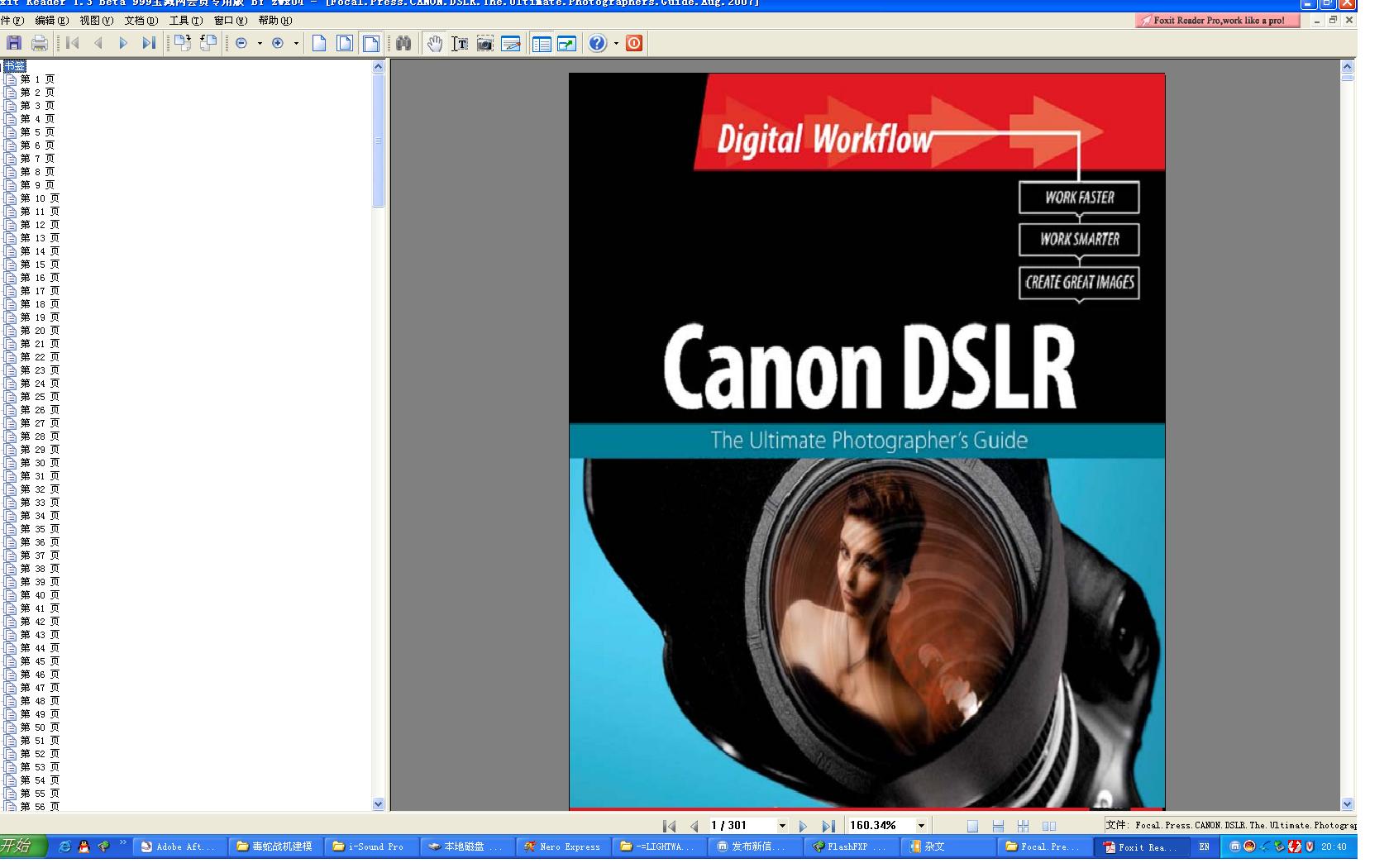Click the Save toolbar icon
Image resolution: width=1389 pixels, height=868 pixels.
(x=14, y=44)
